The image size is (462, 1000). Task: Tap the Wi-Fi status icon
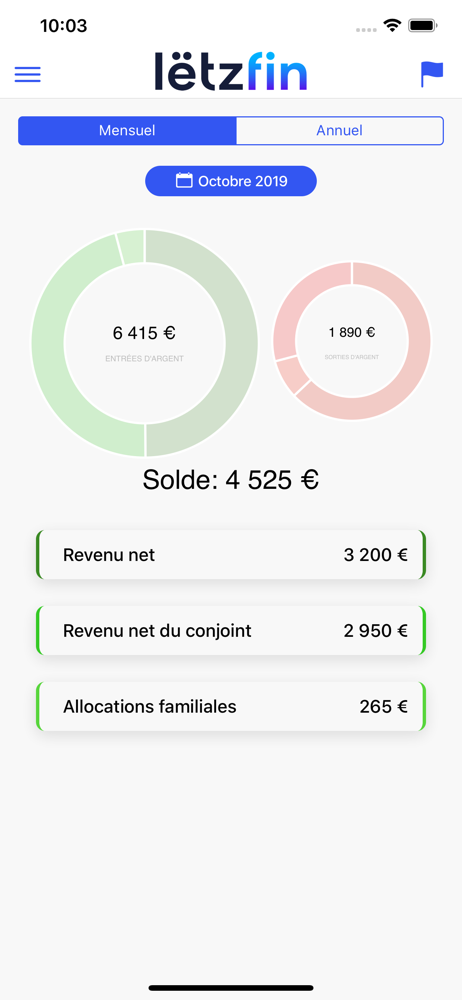click(x=391, y=26)
